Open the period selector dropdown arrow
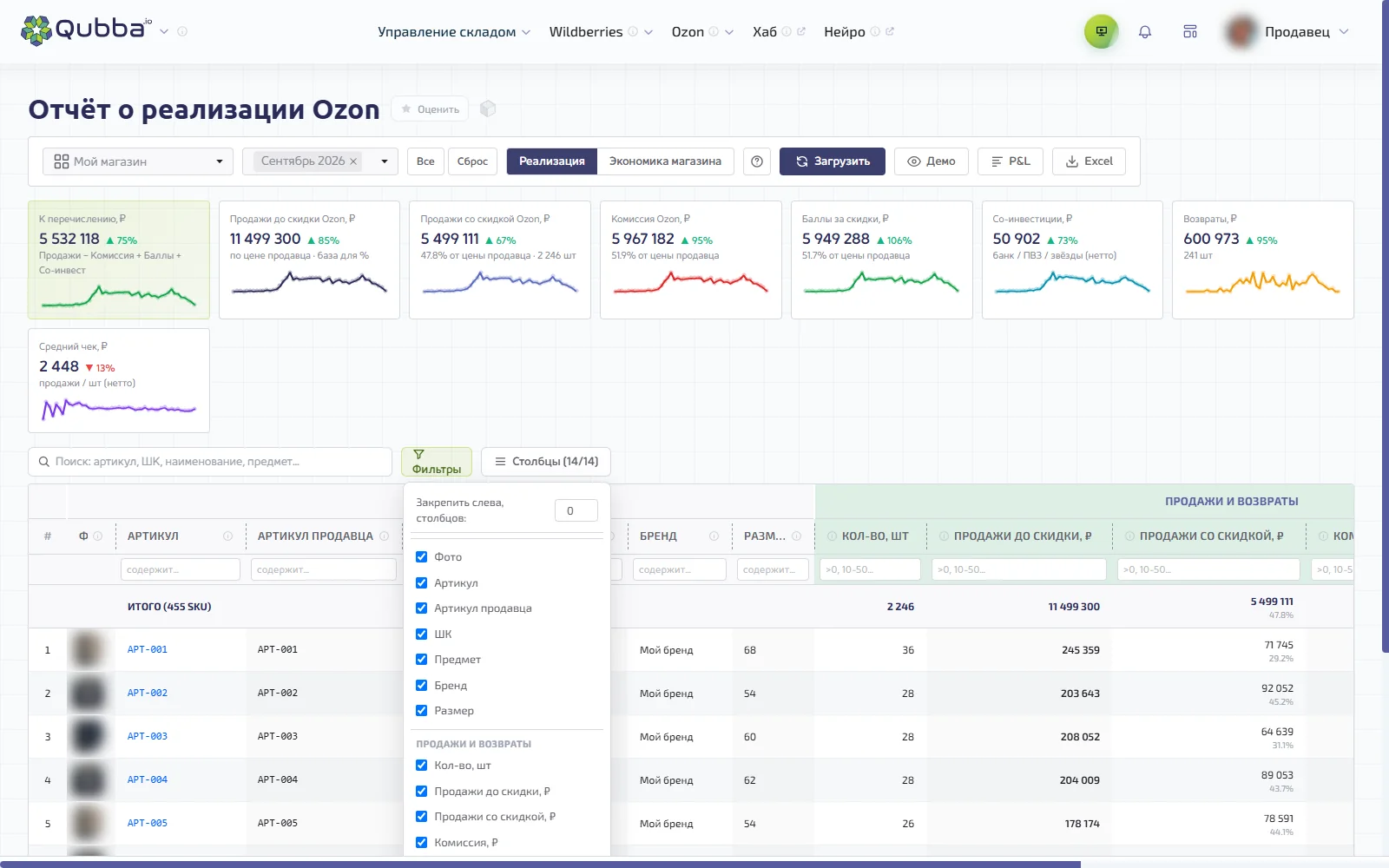This screenshot has width=1389, height=868. coord(384,161)
